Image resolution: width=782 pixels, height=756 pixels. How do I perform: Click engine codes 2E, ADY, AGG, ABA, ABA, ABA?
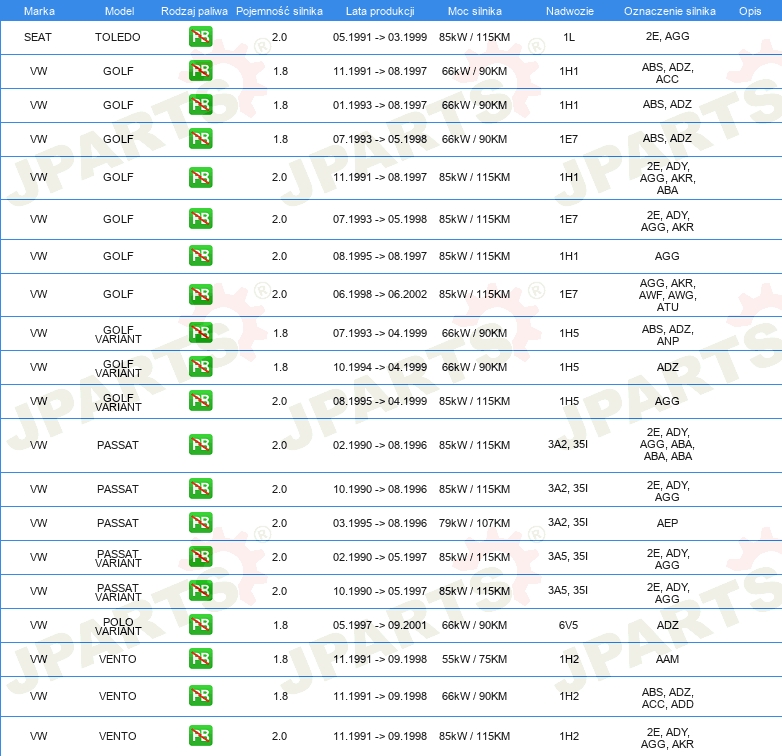(x=667, y=444)
